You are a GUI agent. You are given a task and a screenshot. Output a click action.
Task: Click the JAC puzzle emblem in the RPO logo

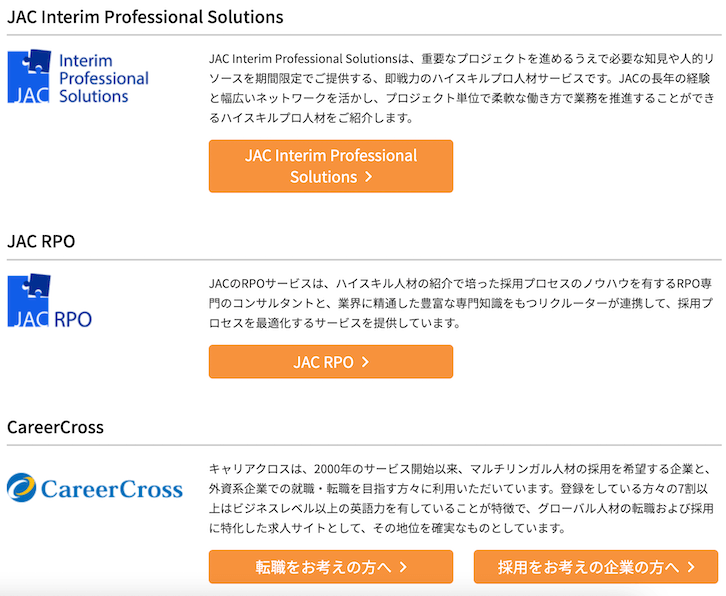28,301
